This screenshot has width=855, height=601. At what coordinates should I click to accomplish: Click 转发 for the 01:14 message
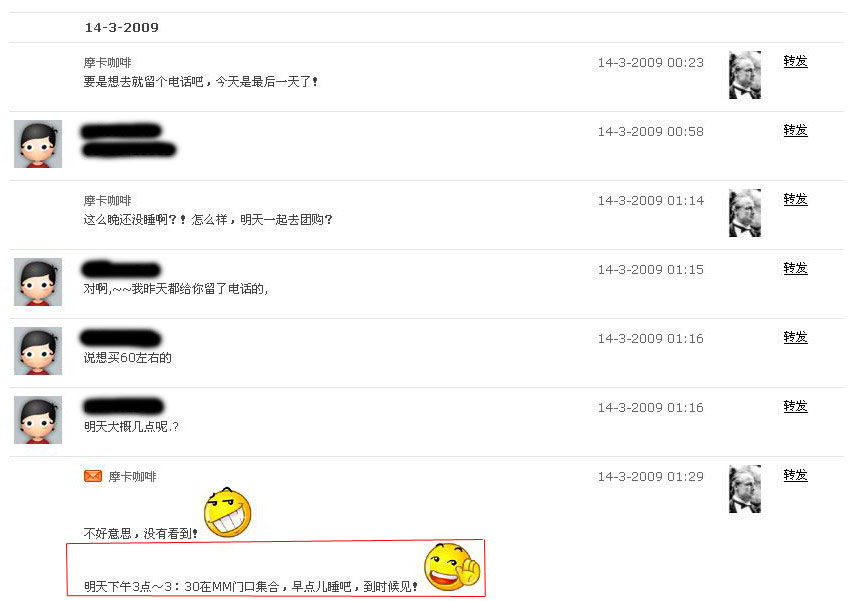795,199
